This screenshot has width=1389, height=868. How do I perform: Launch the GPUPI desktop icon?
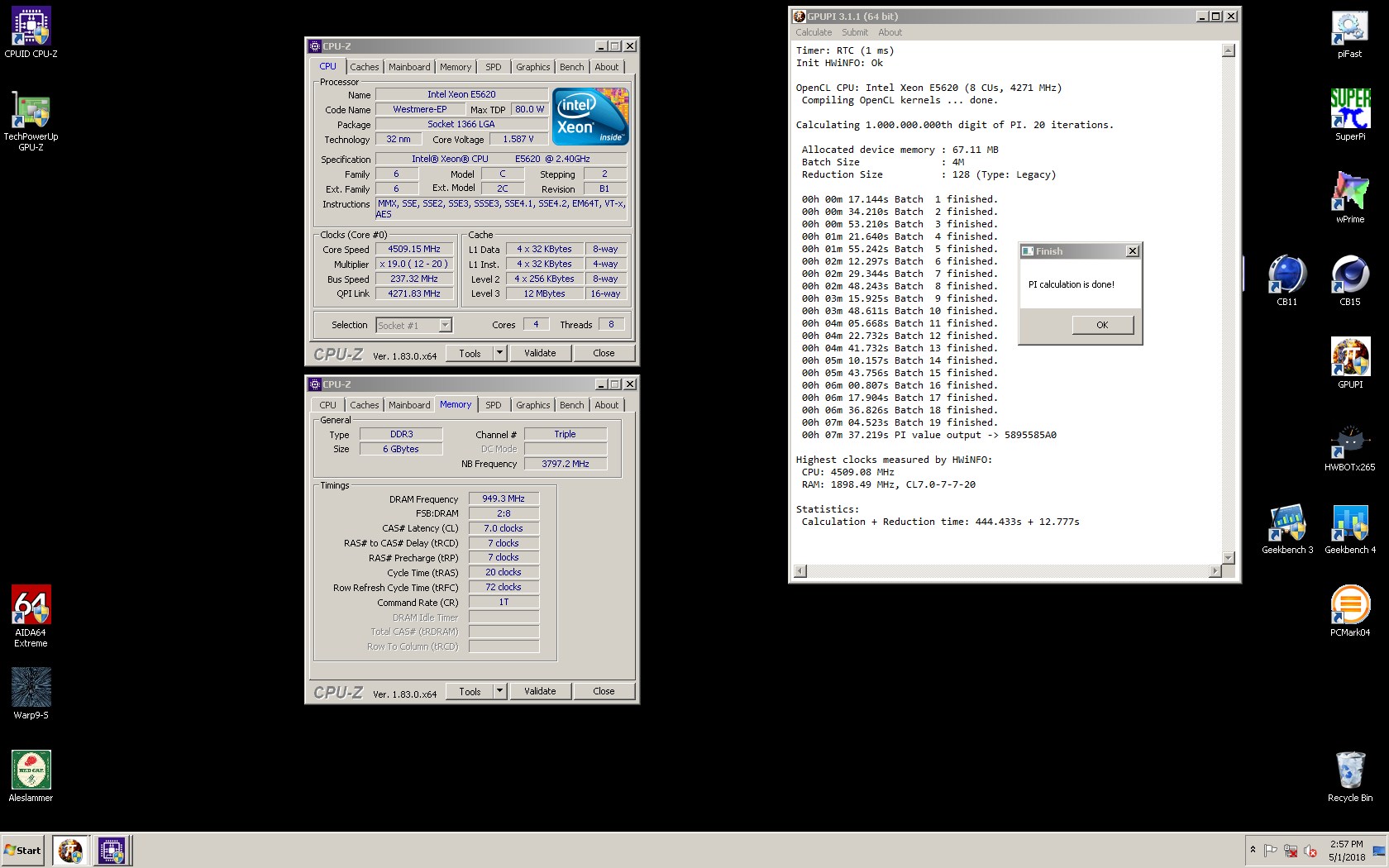click(1350, 364)
